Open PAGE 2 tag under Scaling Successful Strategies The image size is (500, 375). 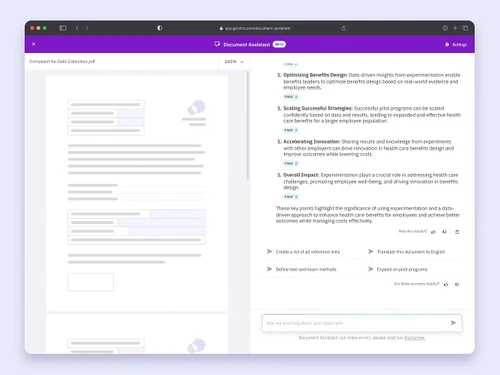[x=291, y=130]
